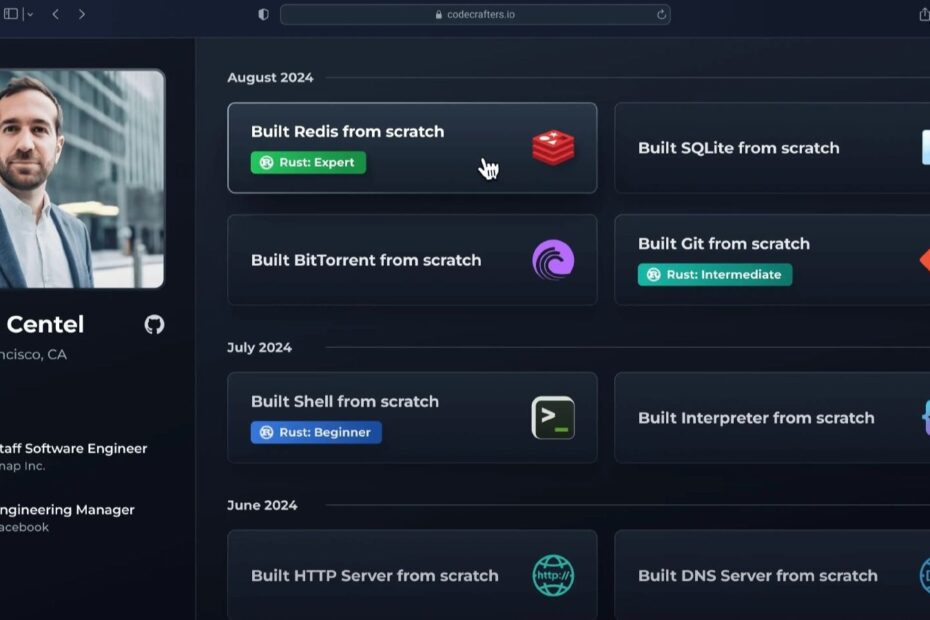Click the Rust: Beginner badge
Image resolution: width=930 pixels, height=620 pixels.
(x=316, y=432)
